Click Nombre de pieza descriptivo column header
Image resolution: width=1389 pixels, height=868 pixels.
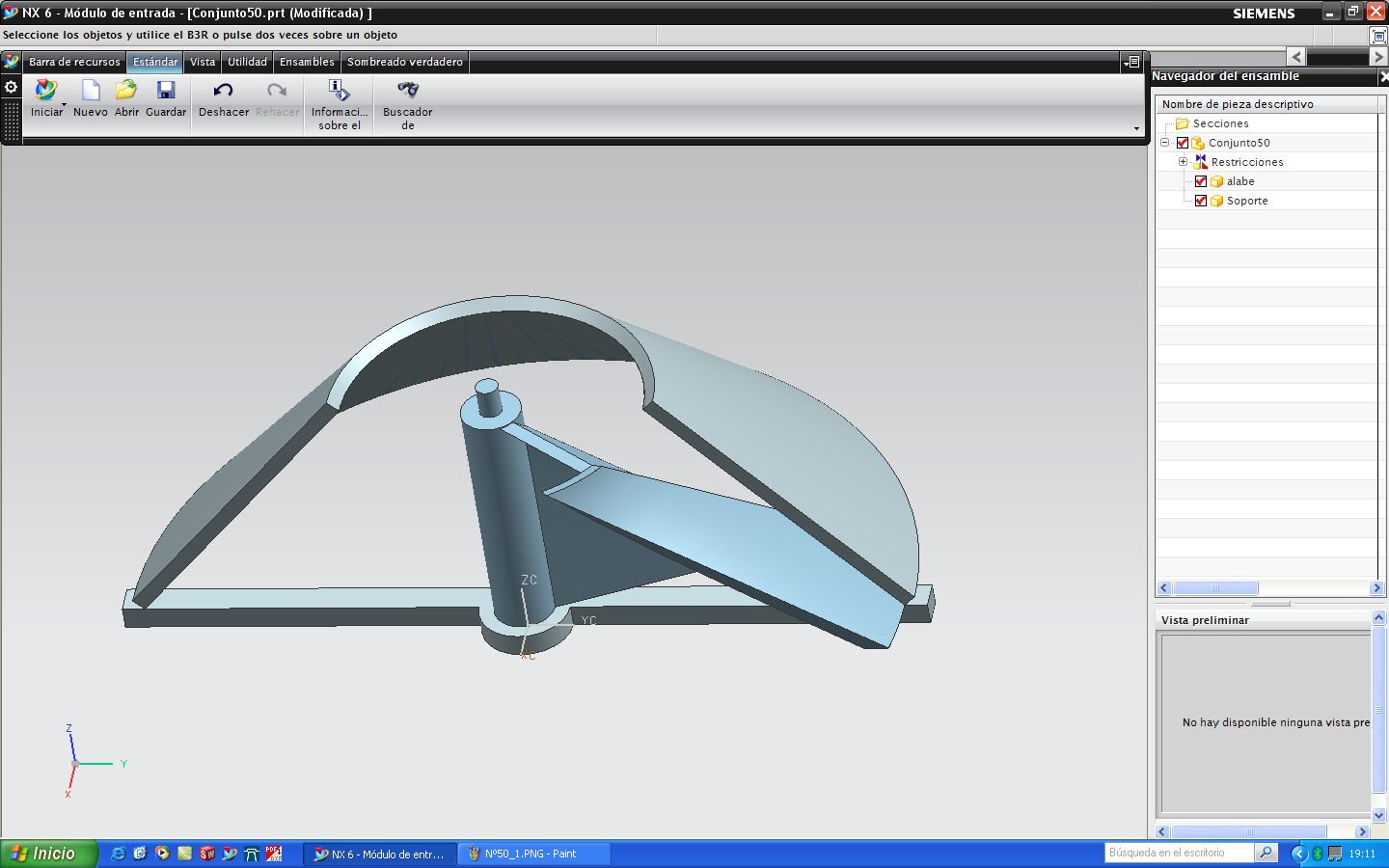tap(1266, 104)
